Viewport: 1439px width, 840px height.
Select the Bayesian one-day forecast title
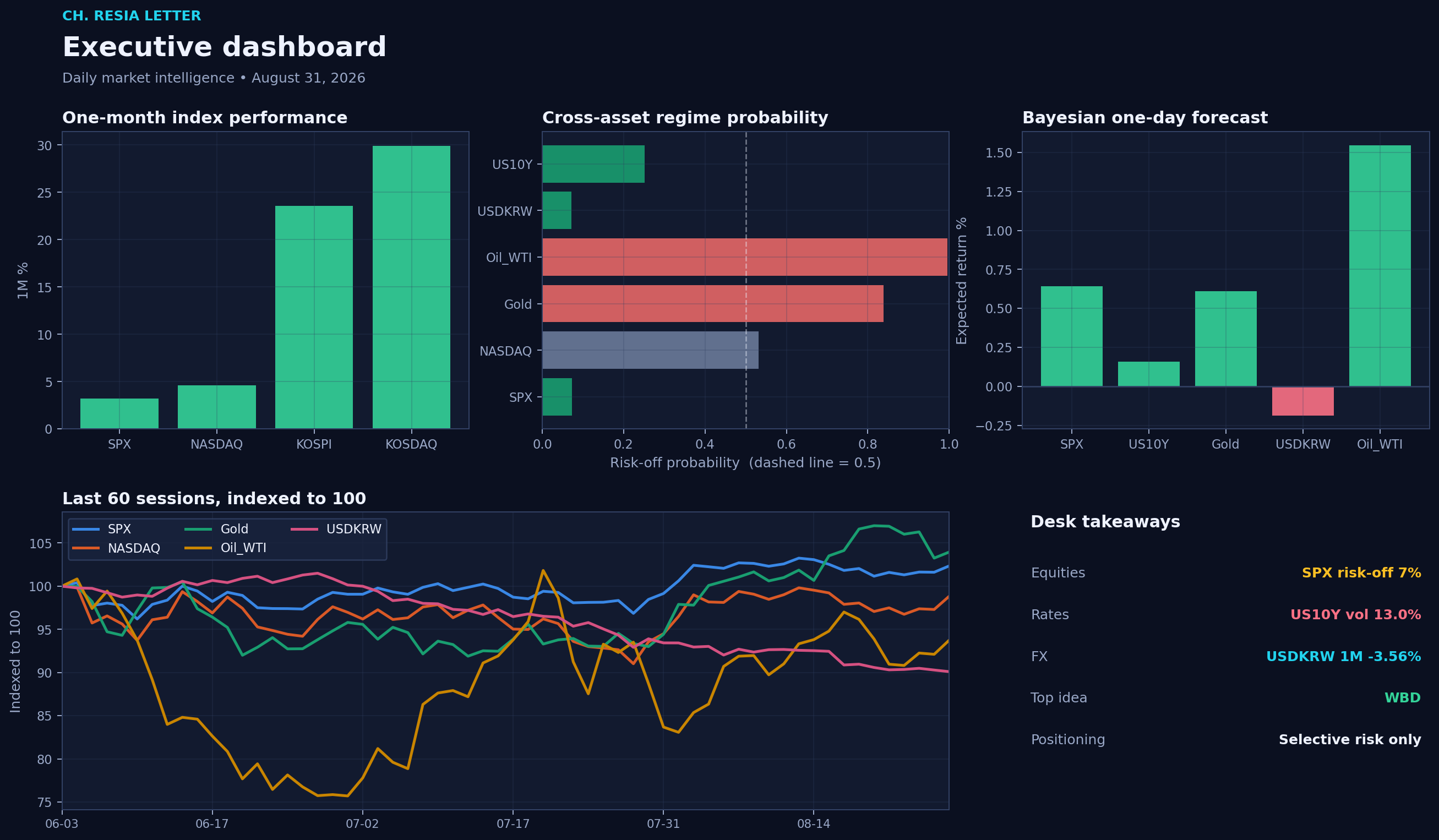[x=1144, y=118]
